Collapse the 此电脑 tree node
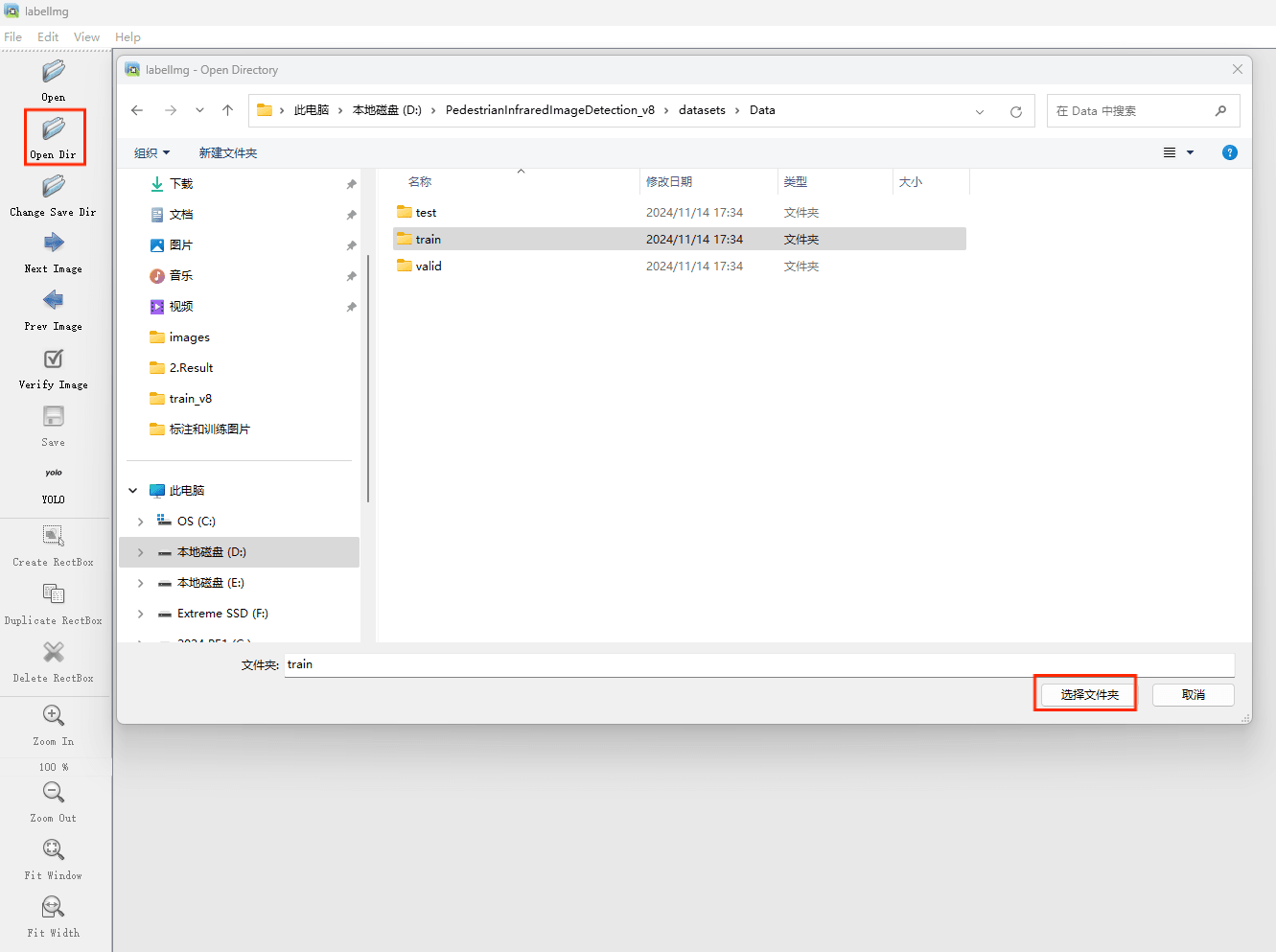Viewport: 1276px width, 952px height. (x=133, y=491)
